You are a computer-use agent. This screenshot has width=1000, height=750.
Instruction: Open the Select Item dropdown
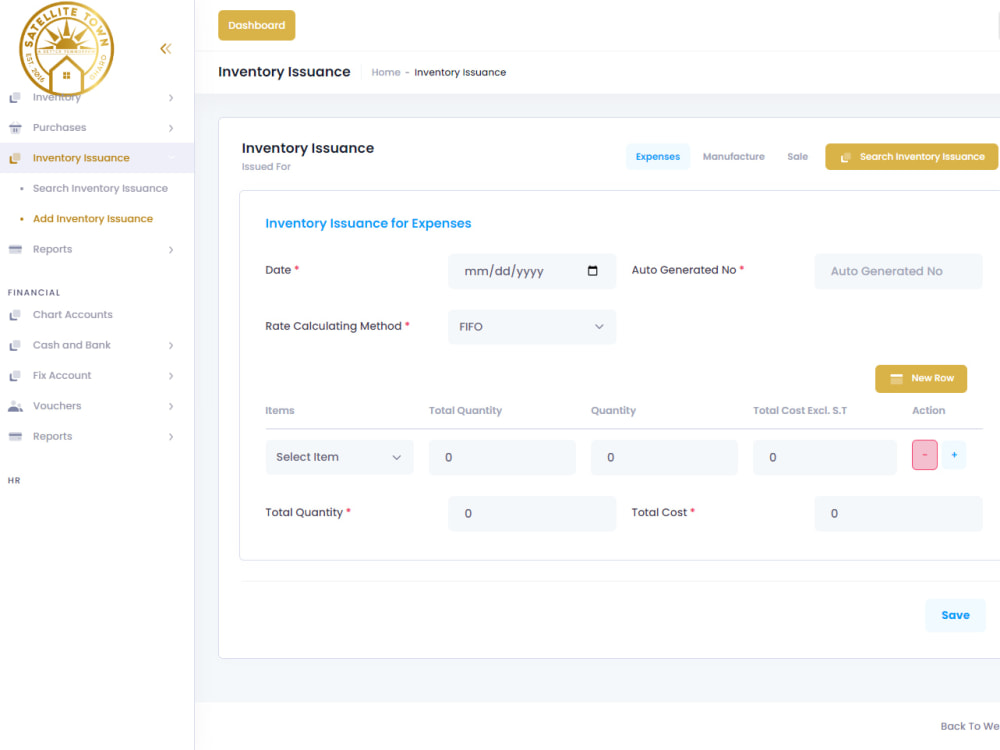tap(339, 457)
